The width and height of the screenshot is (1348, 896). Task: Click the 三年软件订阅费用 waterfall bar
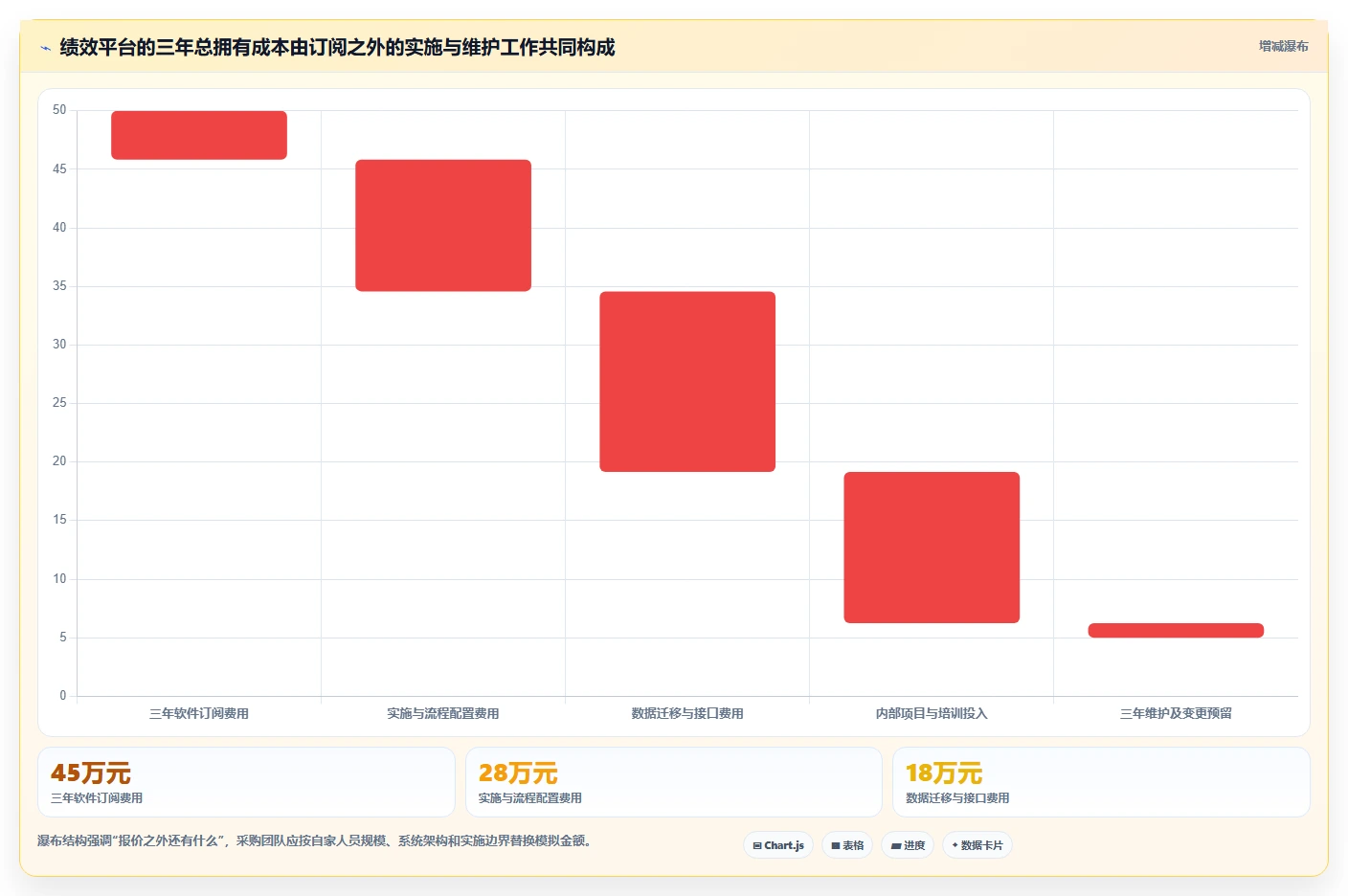(199, 135)
